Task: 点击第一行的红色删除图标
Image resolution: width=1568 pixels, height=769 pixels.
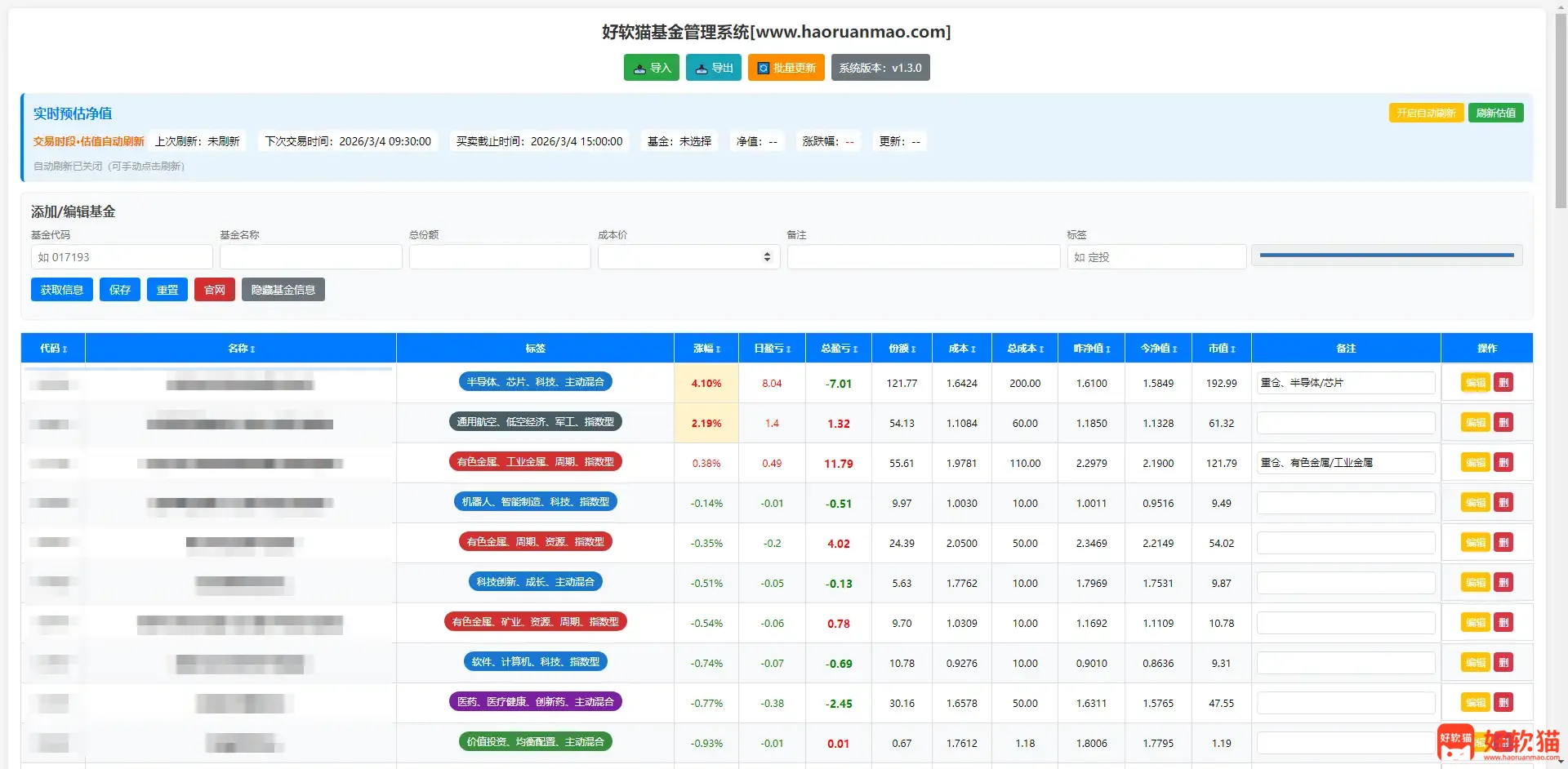Action: [x=1503, y=382]
